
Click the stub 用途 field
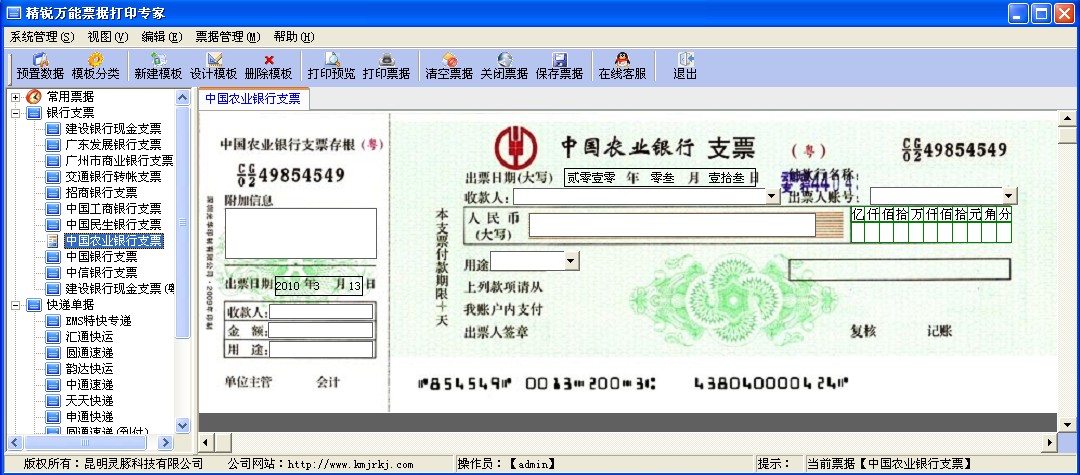321,349
